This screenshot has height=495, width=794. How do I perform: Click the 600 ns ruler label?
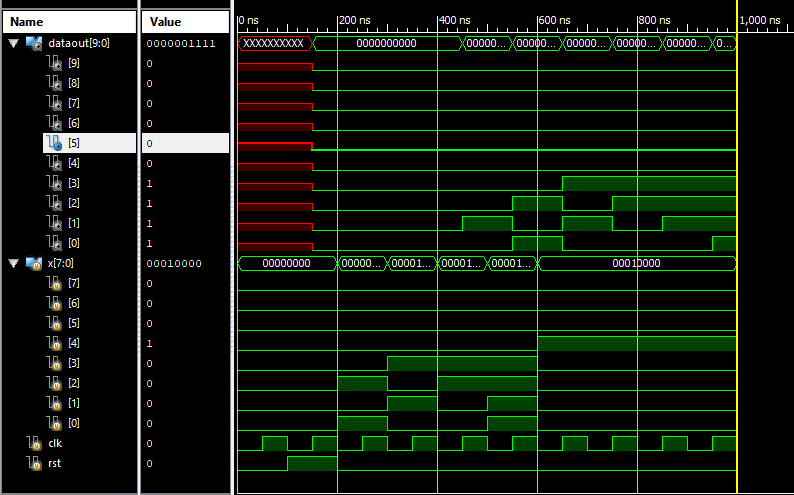554,21
